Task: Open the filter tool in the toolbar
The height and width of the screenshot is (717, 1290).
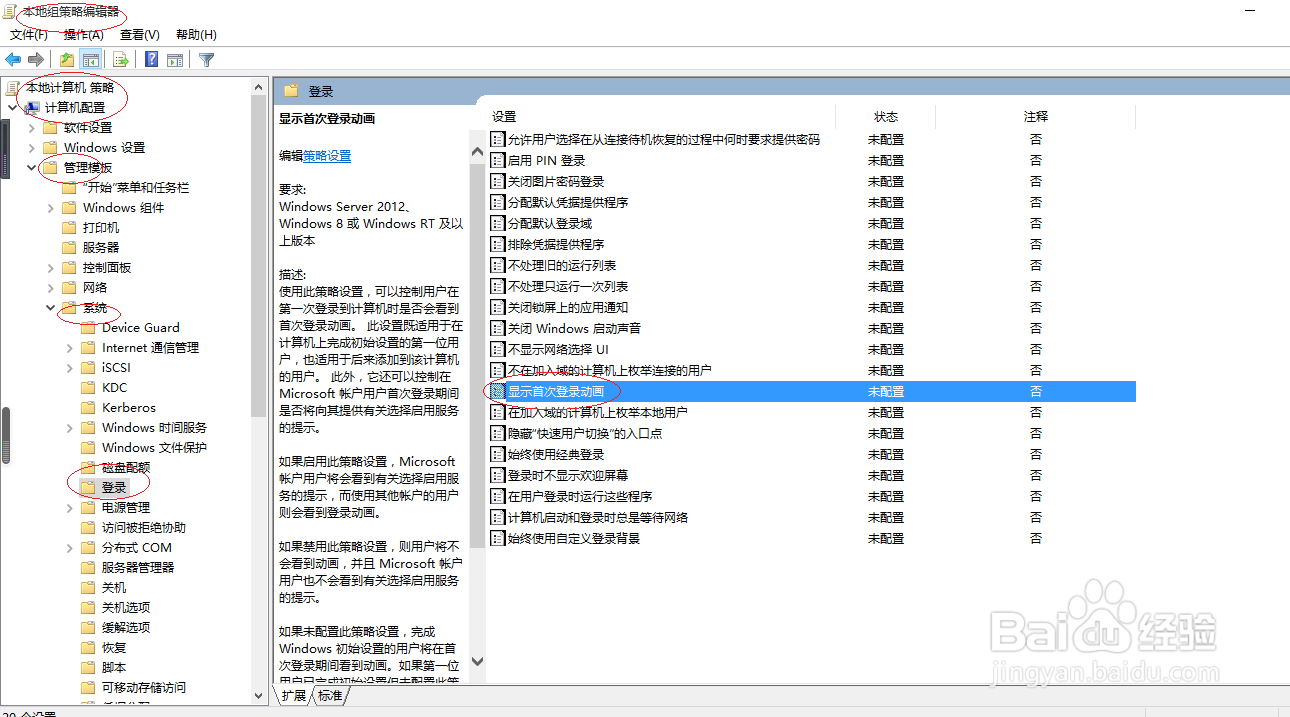Action: 205,59
